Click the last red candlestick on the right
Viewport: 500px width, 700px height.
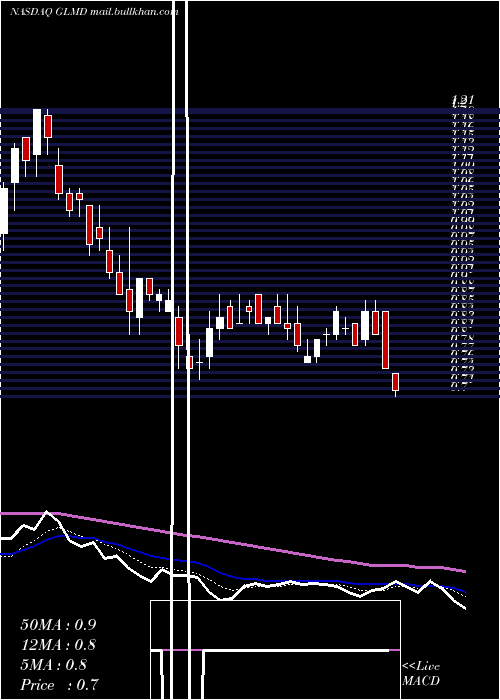point(395,382)
